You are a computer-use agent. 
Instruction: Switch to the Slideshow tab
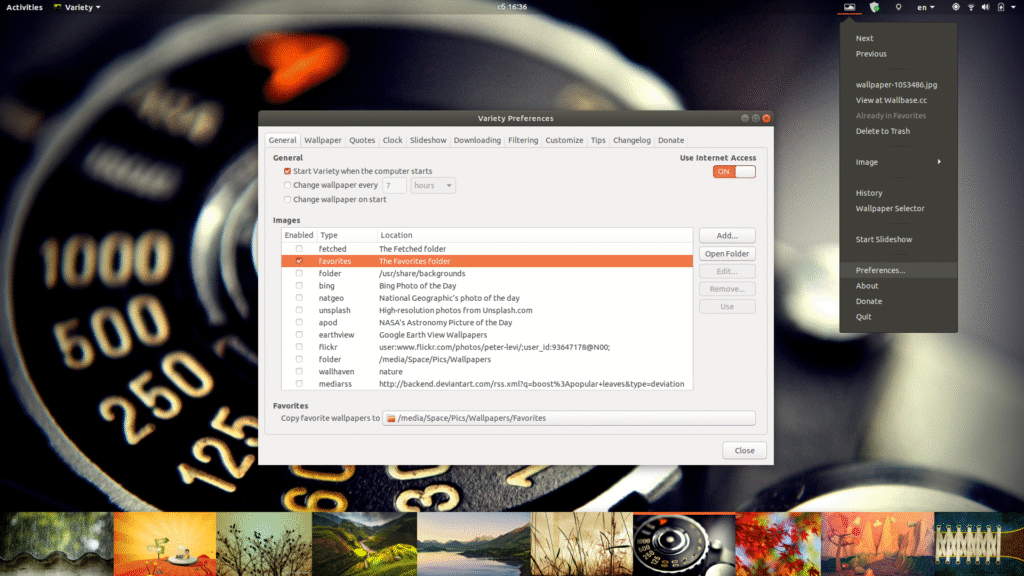coord(428,140)
